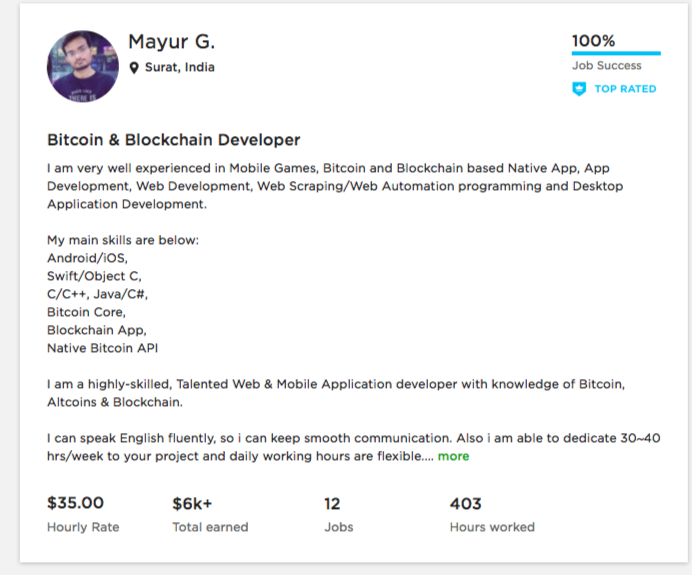Click the Job Success progress bar
This screenshot has width=692, height=575.
point(615,53)
